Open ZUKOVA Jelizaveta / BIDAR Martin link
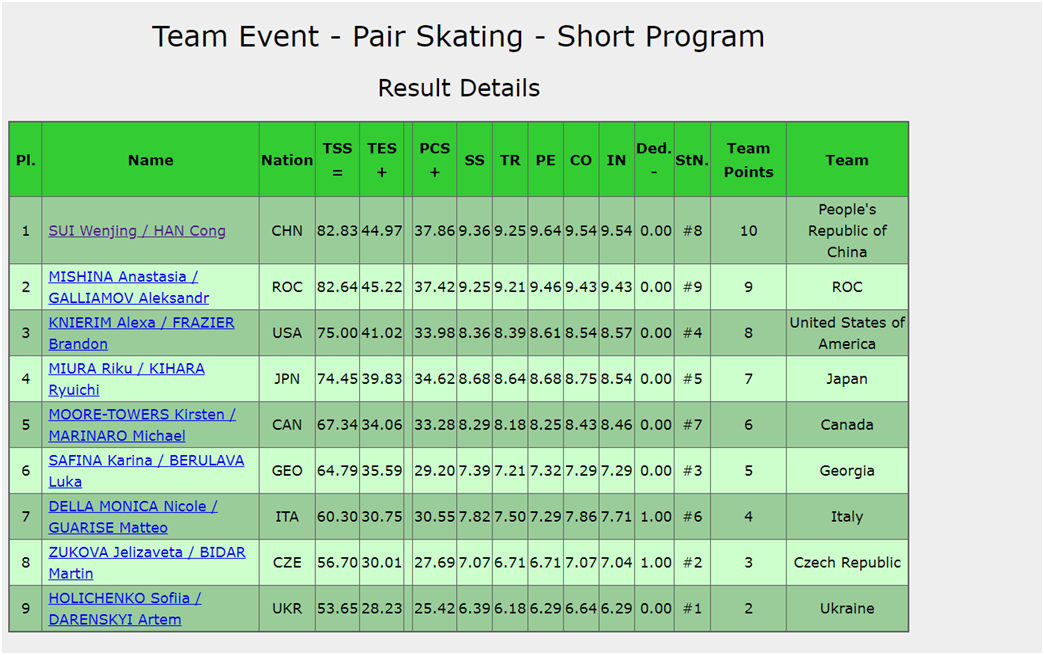1044x655 pixels. point(146,562)
